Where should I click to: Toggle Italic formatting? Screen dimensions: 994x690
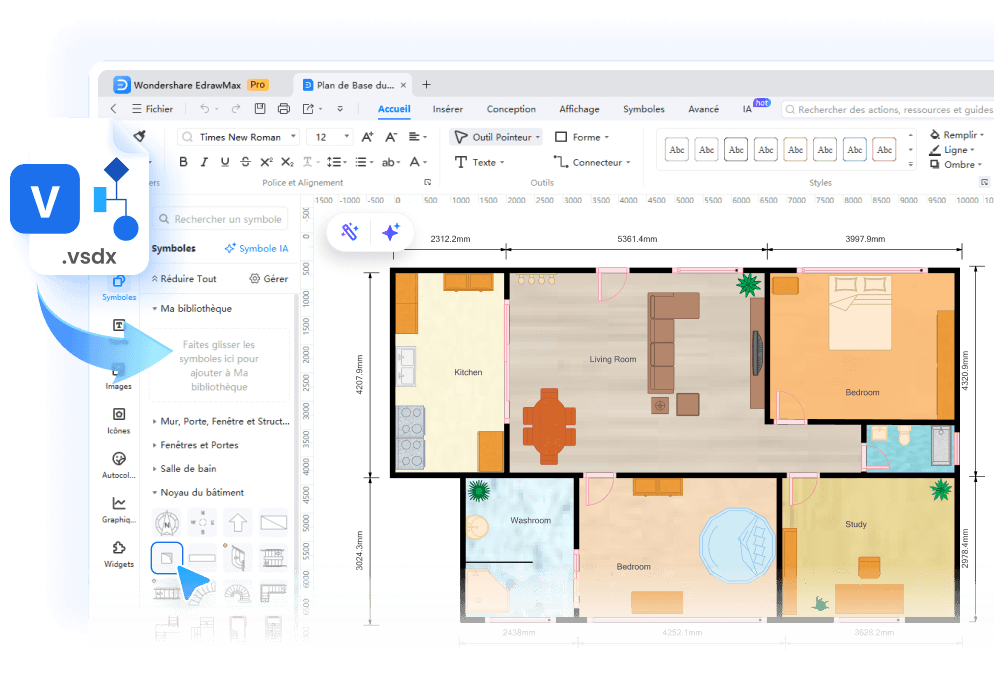coord(204,162)
